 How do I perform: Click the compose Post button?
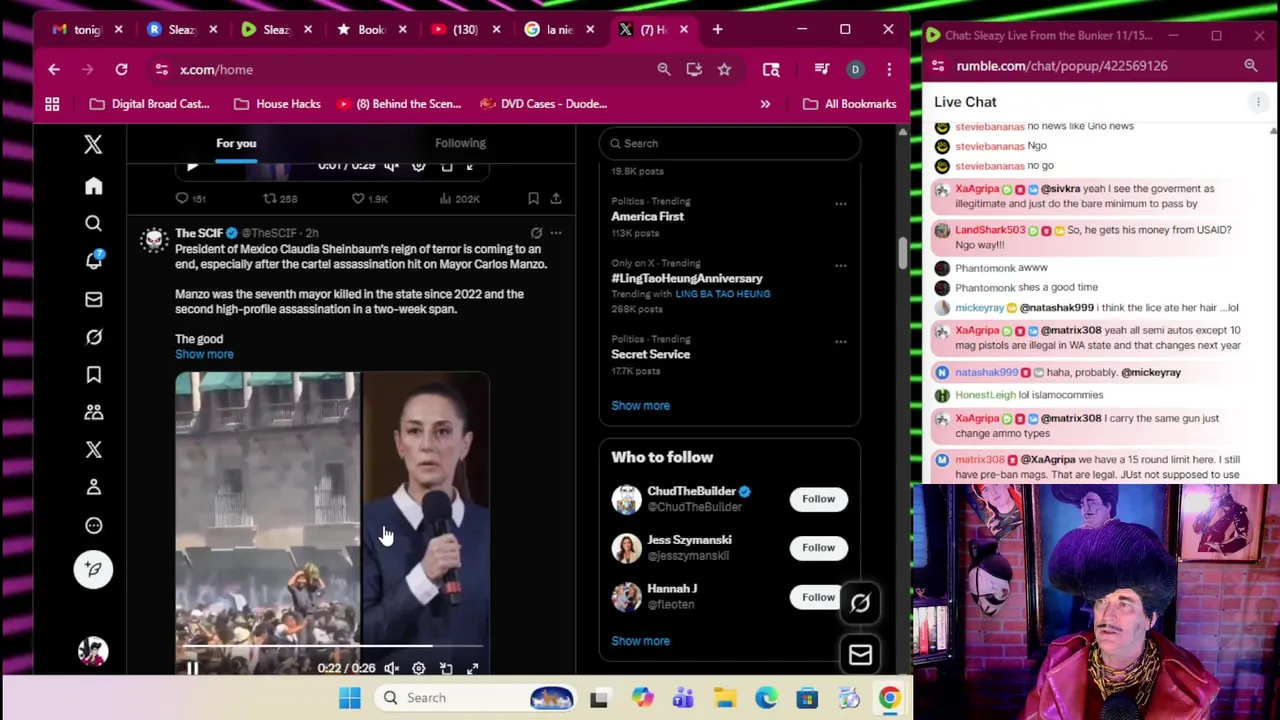click(x=93, y=569)
